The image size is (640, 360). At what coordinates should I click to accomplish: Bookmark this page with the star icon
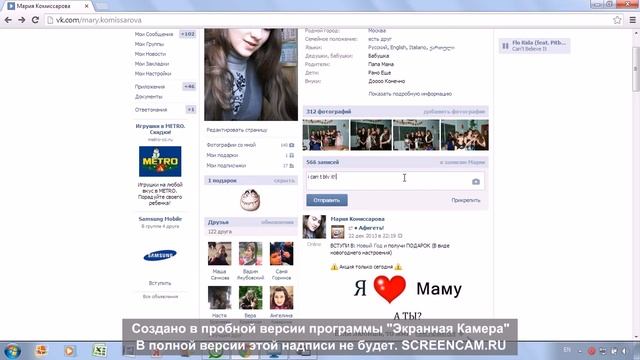click(x=617, y=20)
